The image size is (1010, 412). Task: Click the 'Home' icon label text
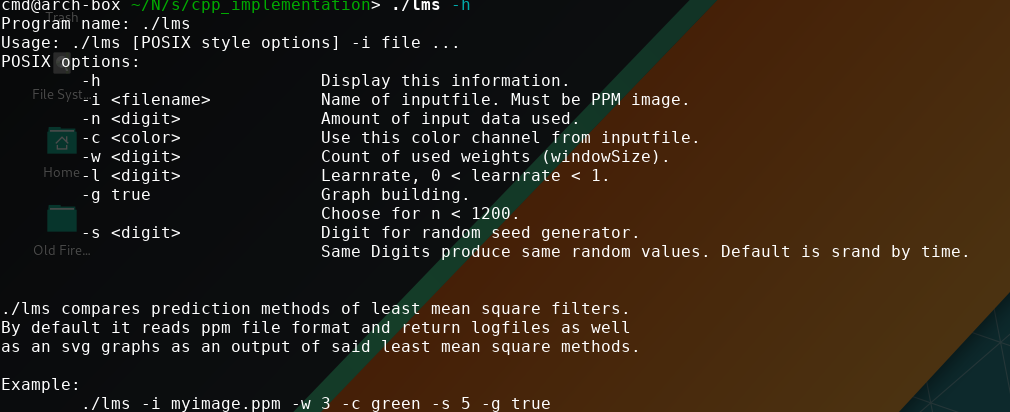coord(61,173)
